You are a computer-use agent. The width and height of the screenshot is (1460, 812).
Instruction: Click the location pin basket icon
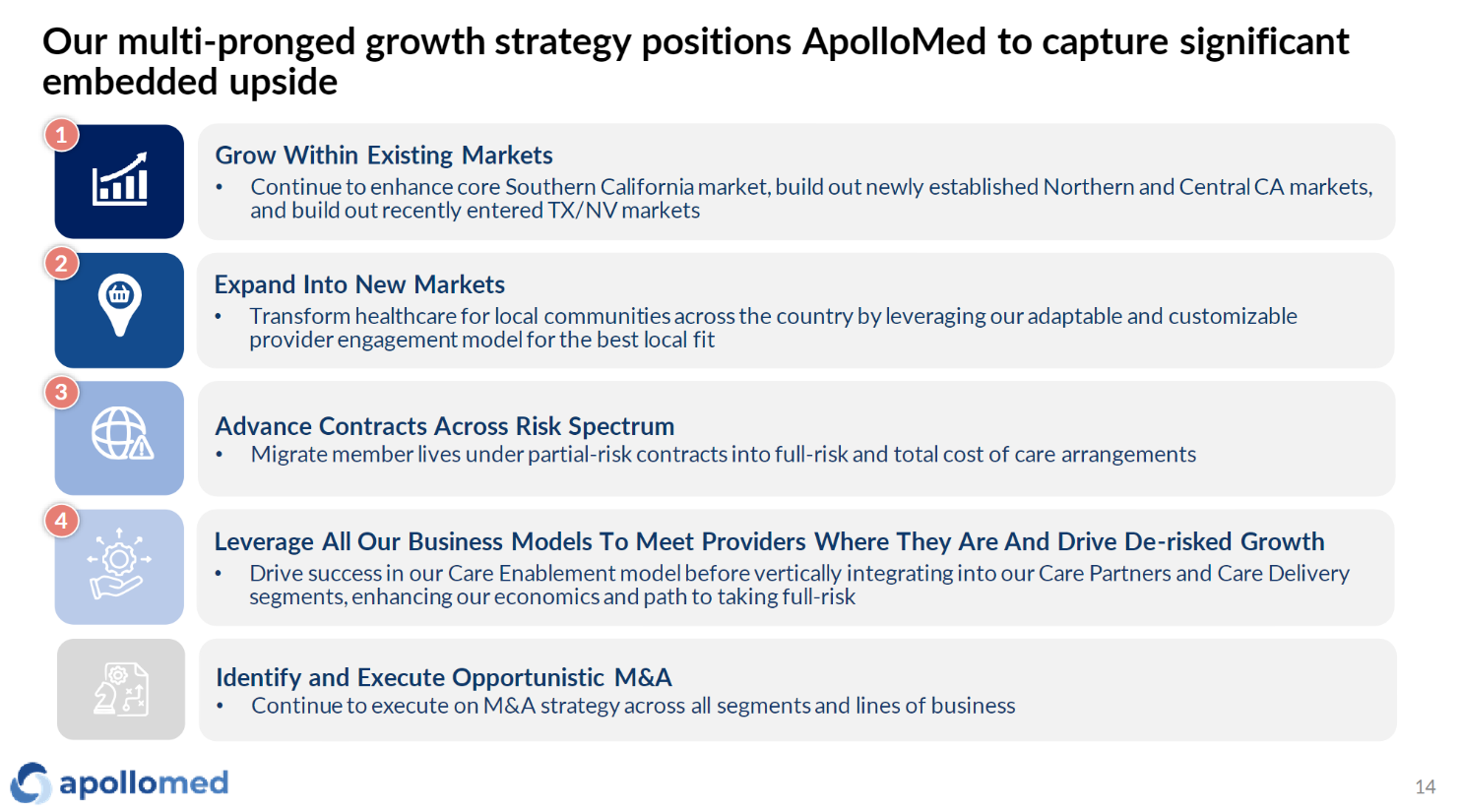[x=119, y=304]
